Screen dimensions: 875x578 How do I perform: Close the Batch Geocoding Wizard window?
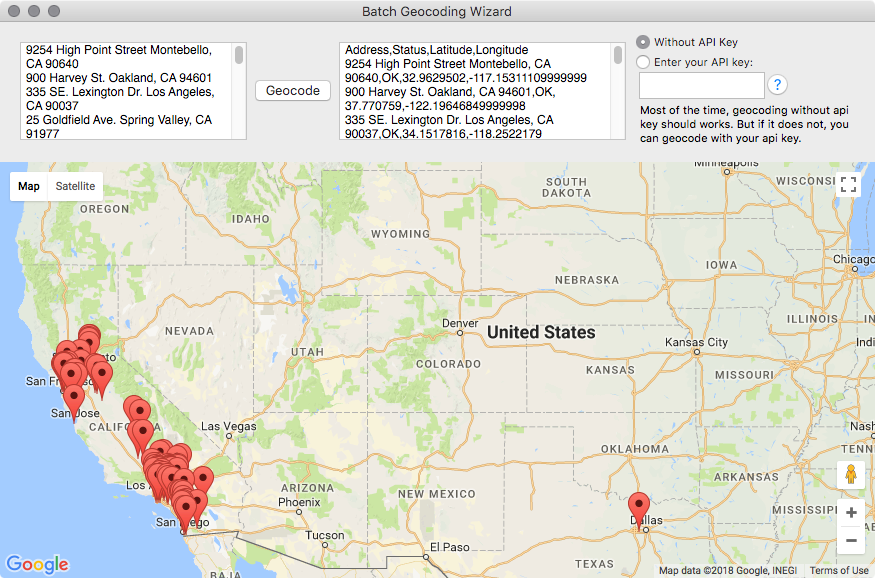point(14,11)
